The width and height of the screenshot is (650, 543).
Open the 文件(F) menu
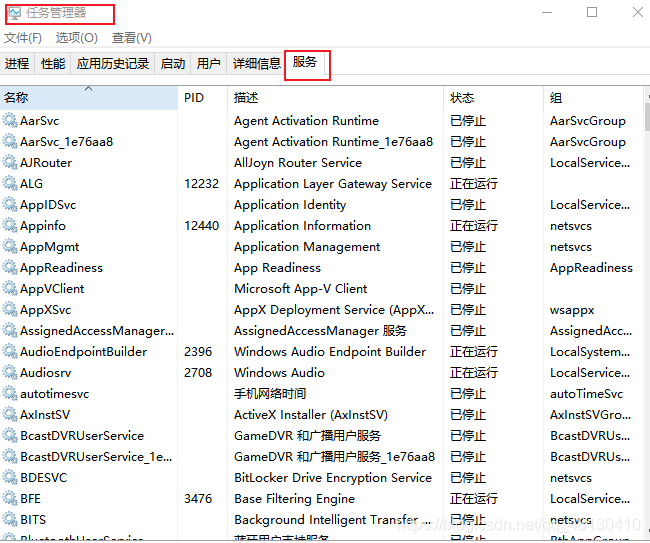coord(23,38)
